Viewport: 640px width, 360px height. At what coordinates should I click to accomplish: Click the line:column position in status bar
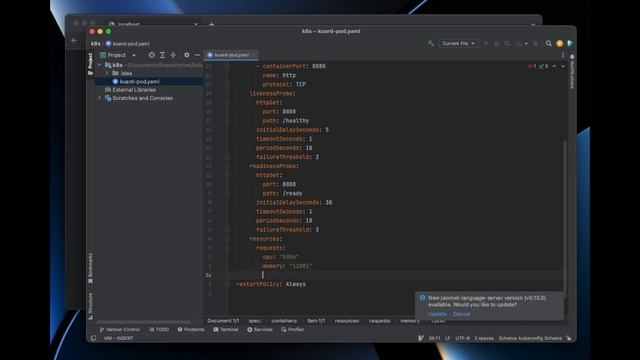434,338
